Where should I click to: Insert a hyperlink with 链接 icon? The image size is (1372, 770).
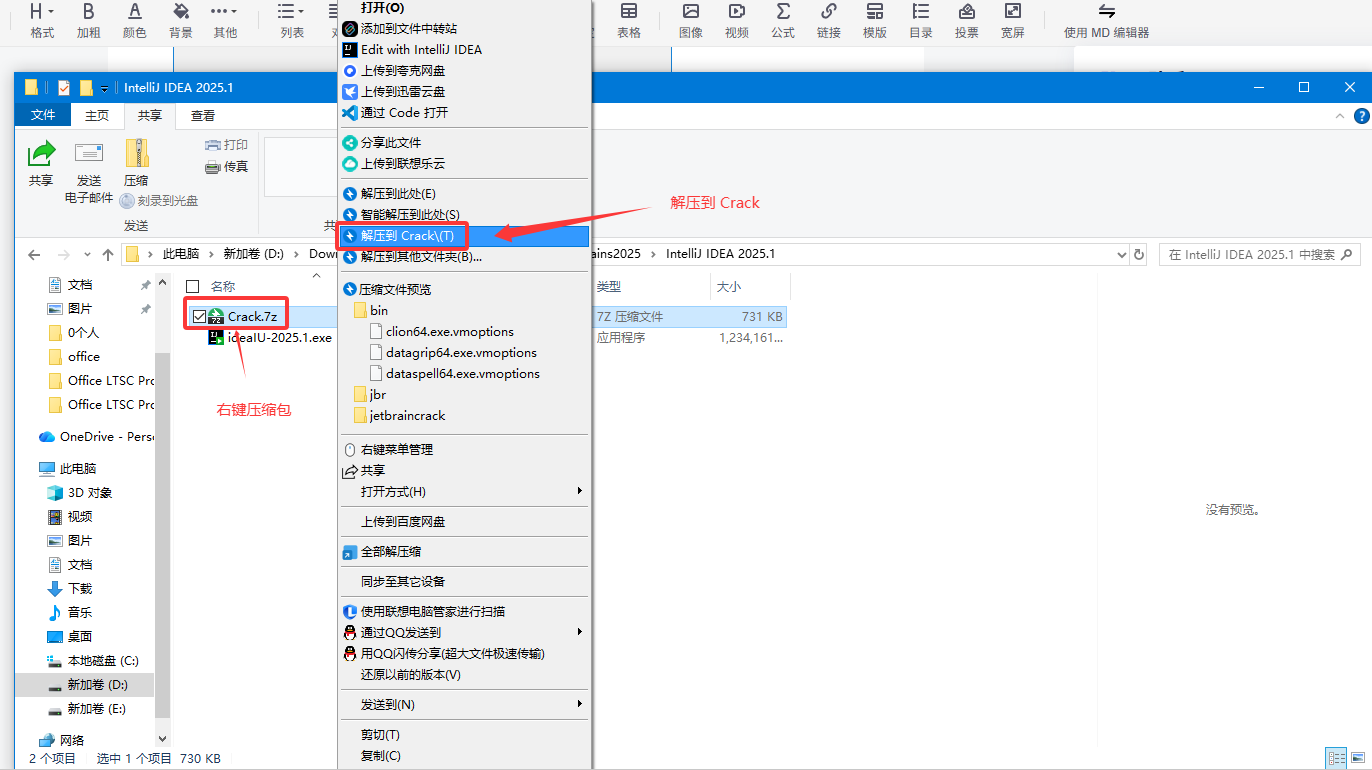point(829,12)
